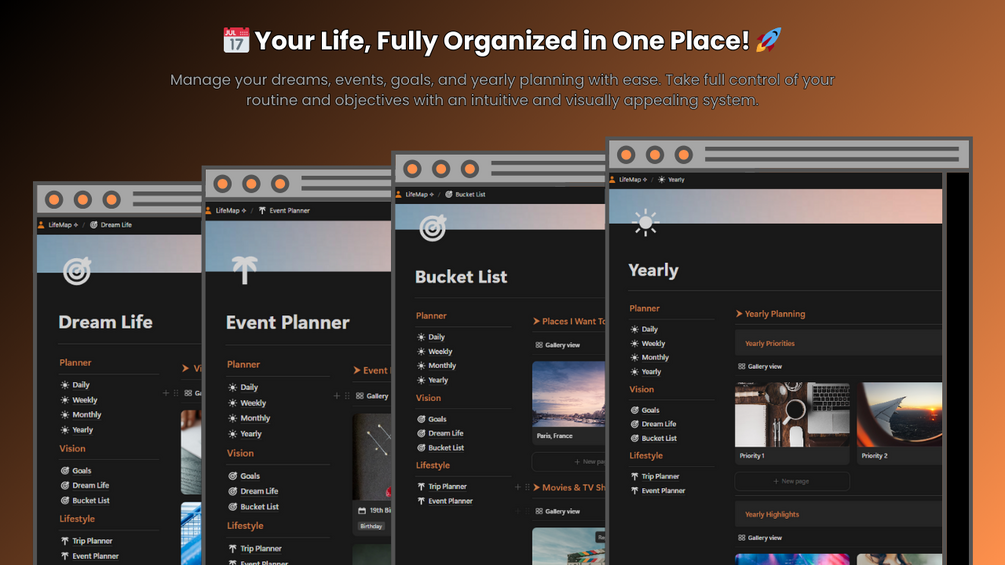Viewport: 1005px width, 565px height.
Task: Open Dream Life in Bucket List window sidebar
Action: (x=445, y=434)
